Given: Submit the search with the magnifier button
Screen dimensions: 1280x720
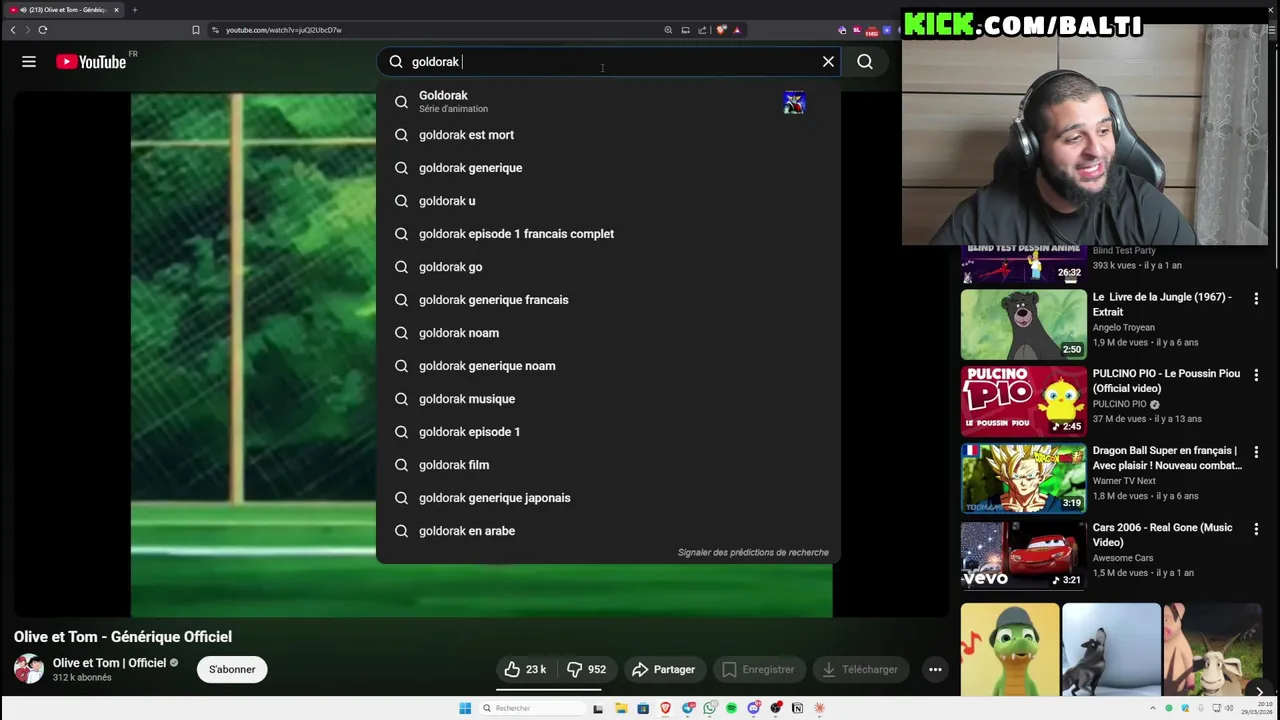Looking at the screenshot, I should (865, 62).
